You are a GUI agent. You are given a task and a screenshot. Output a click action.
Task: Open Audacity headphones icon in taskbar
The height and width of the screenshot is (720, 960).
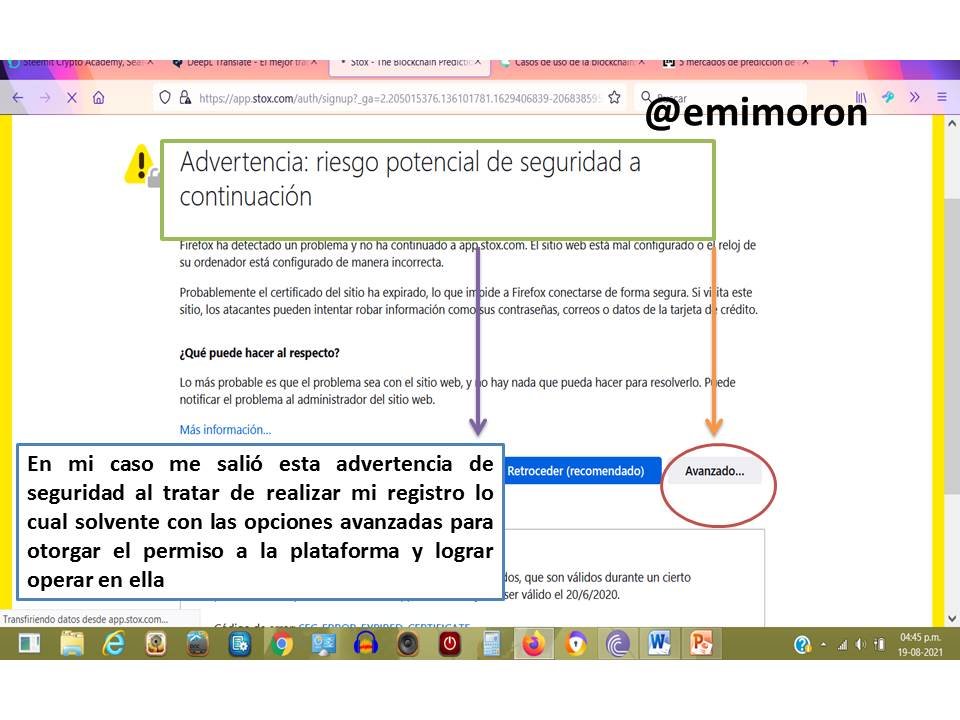point(366,644)
